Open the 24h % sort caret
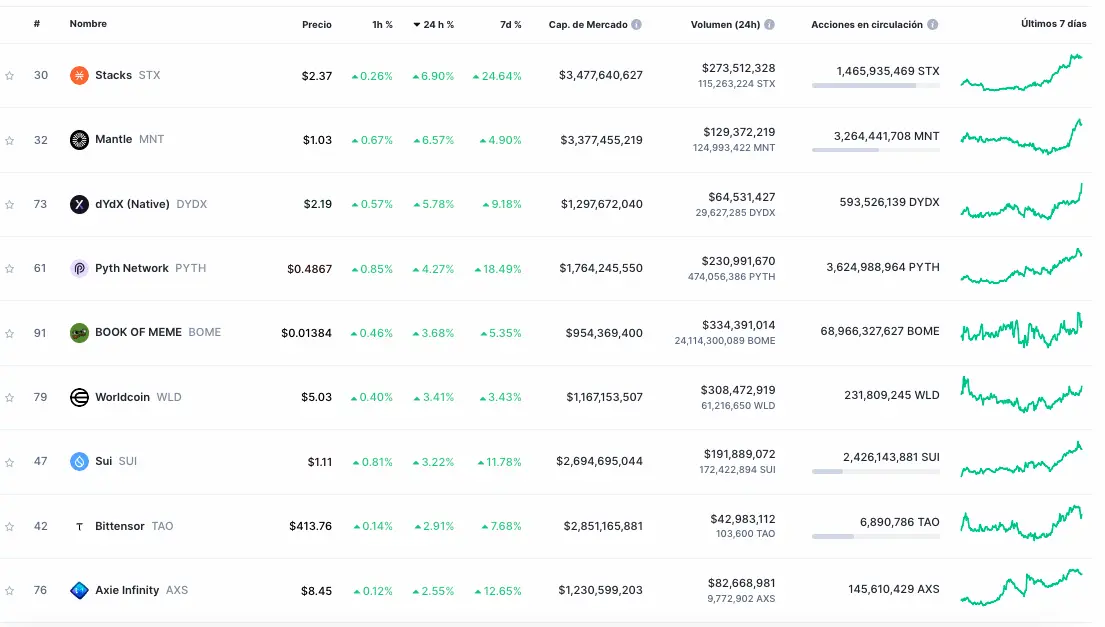 pos(419,24)
